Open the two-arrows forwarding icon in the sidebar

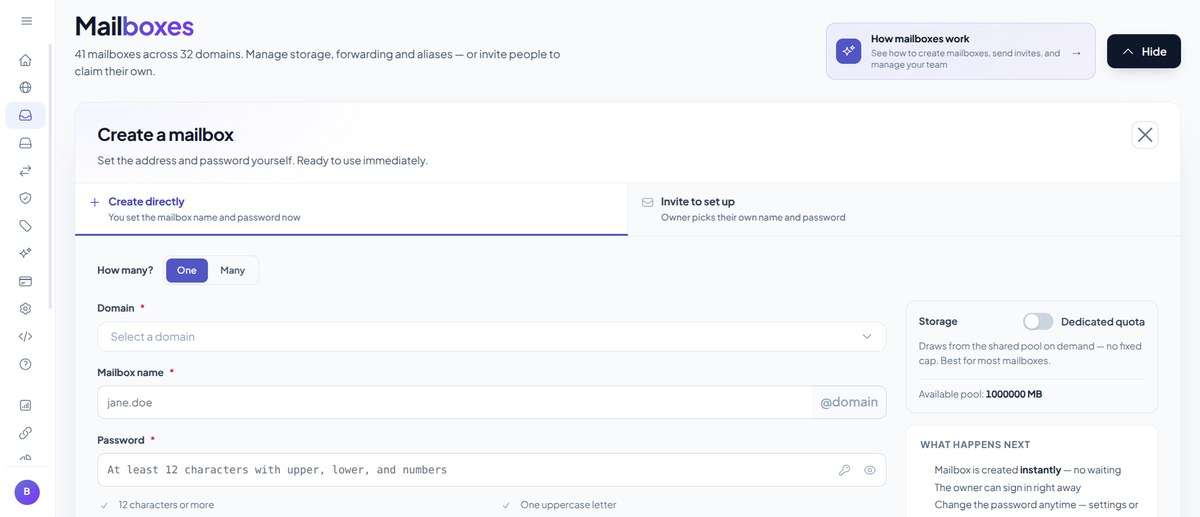pyautogui.click(x=26, y=171)
